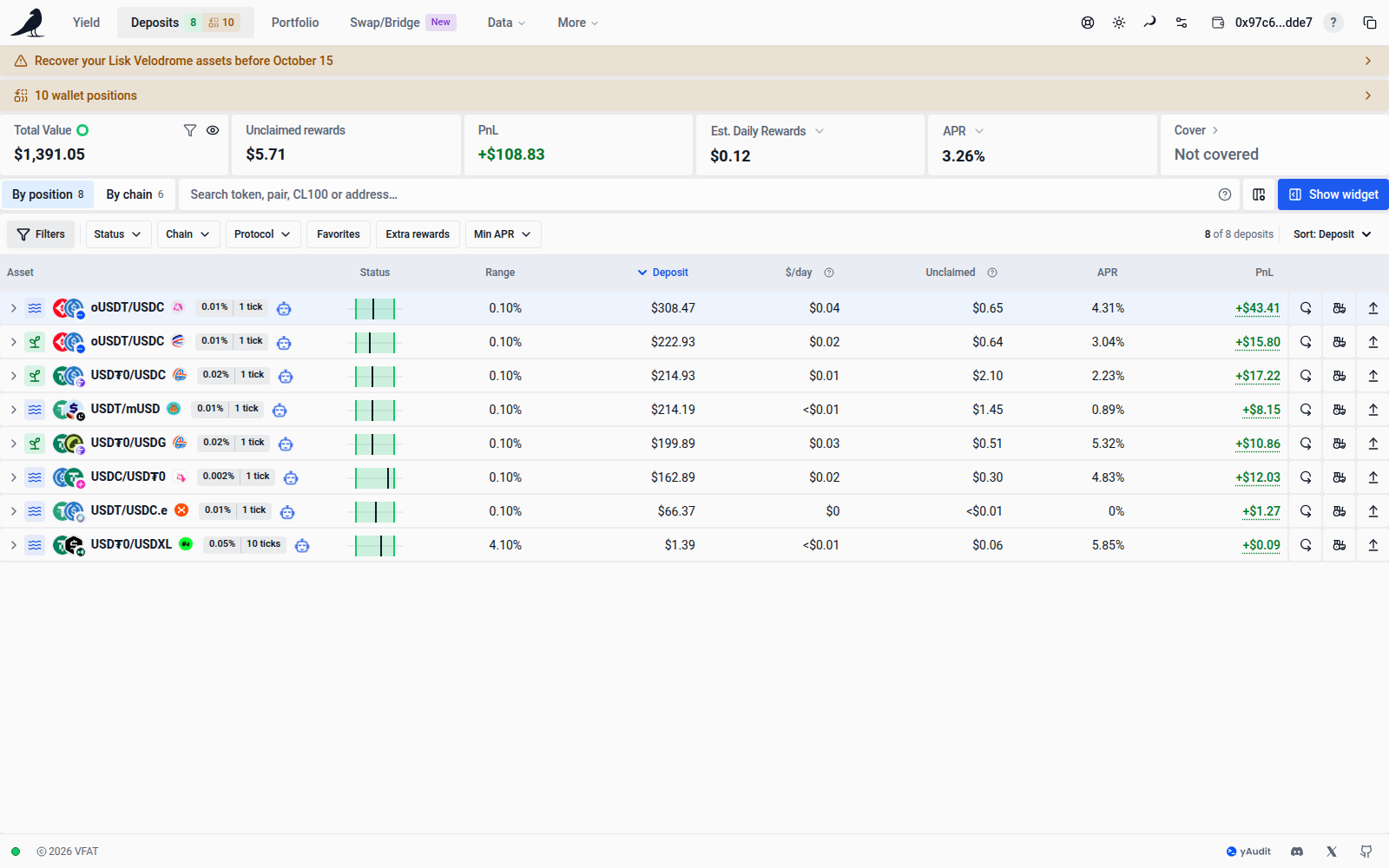This screenshot has width=1389, height=868.
Task: Click the withdraw arrow on USD₮0/USDXL row
Action: (x=1373, y=545)
